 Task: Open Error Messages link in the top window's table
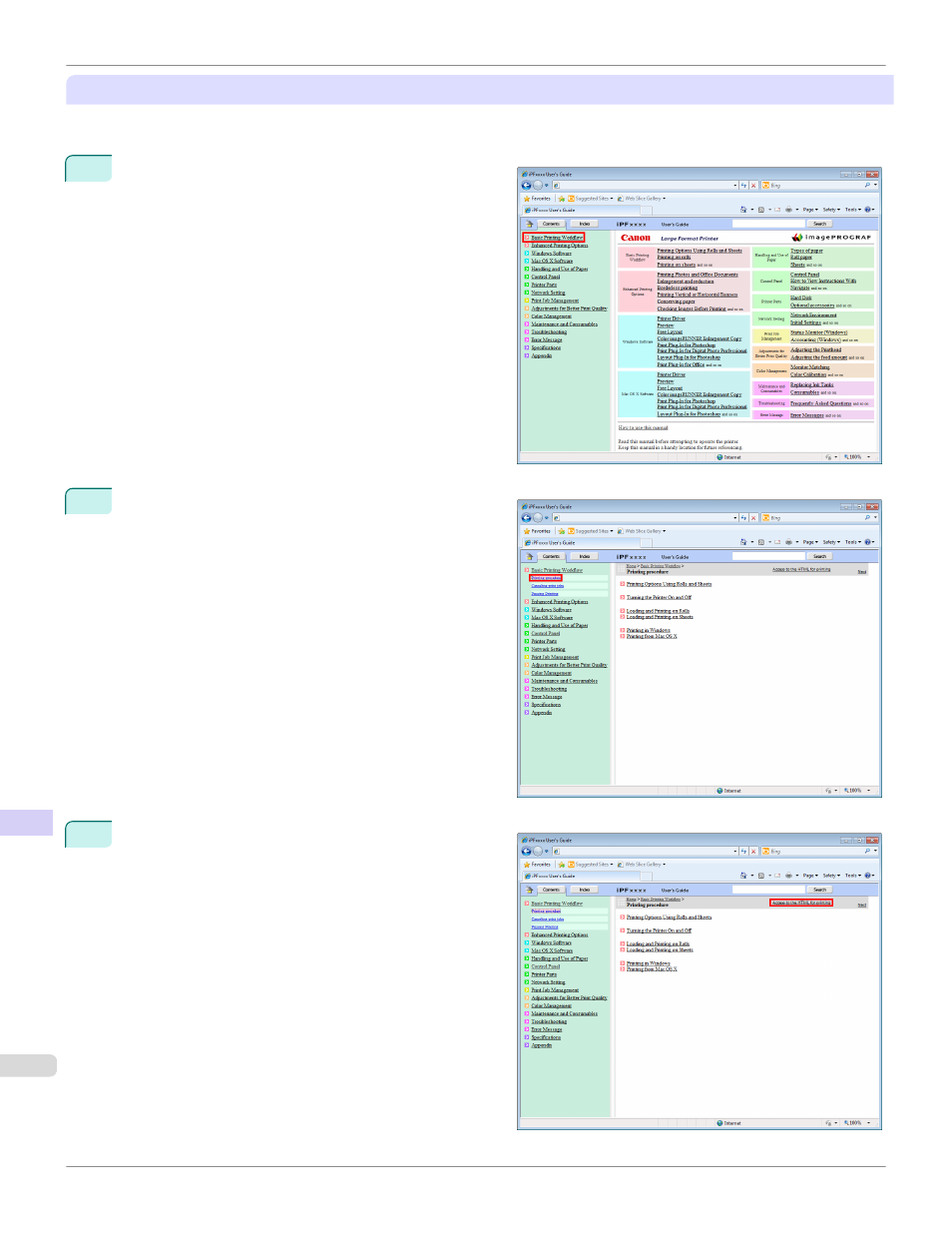tap(807, 415)
